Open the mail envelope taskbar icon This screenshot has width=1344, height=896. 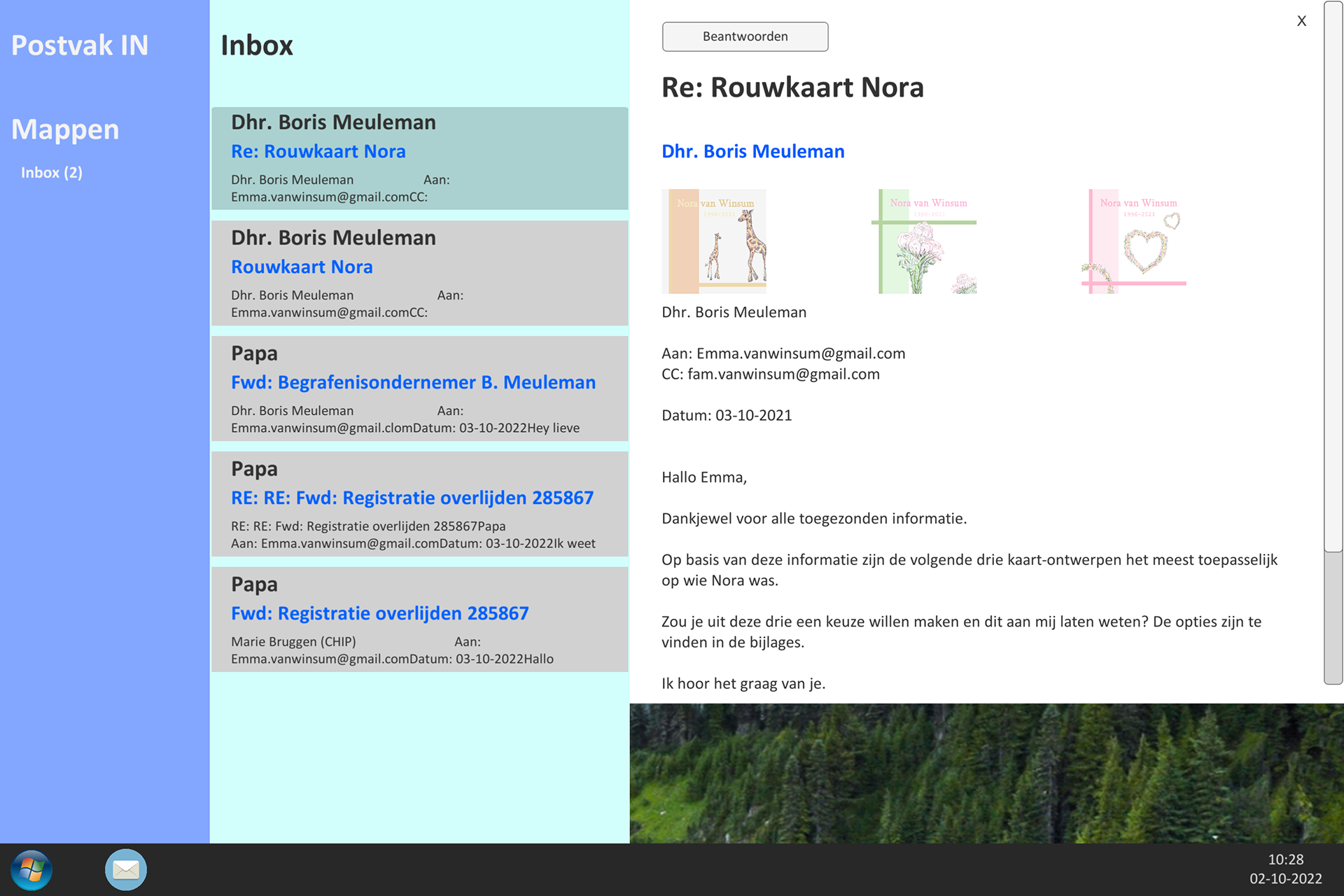(x=126, y=869)
